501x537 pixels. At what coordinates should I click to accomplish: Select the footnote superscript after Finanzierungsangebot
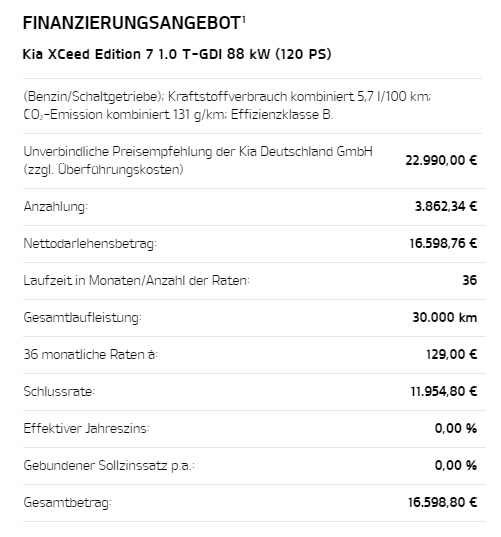point(244,19)
